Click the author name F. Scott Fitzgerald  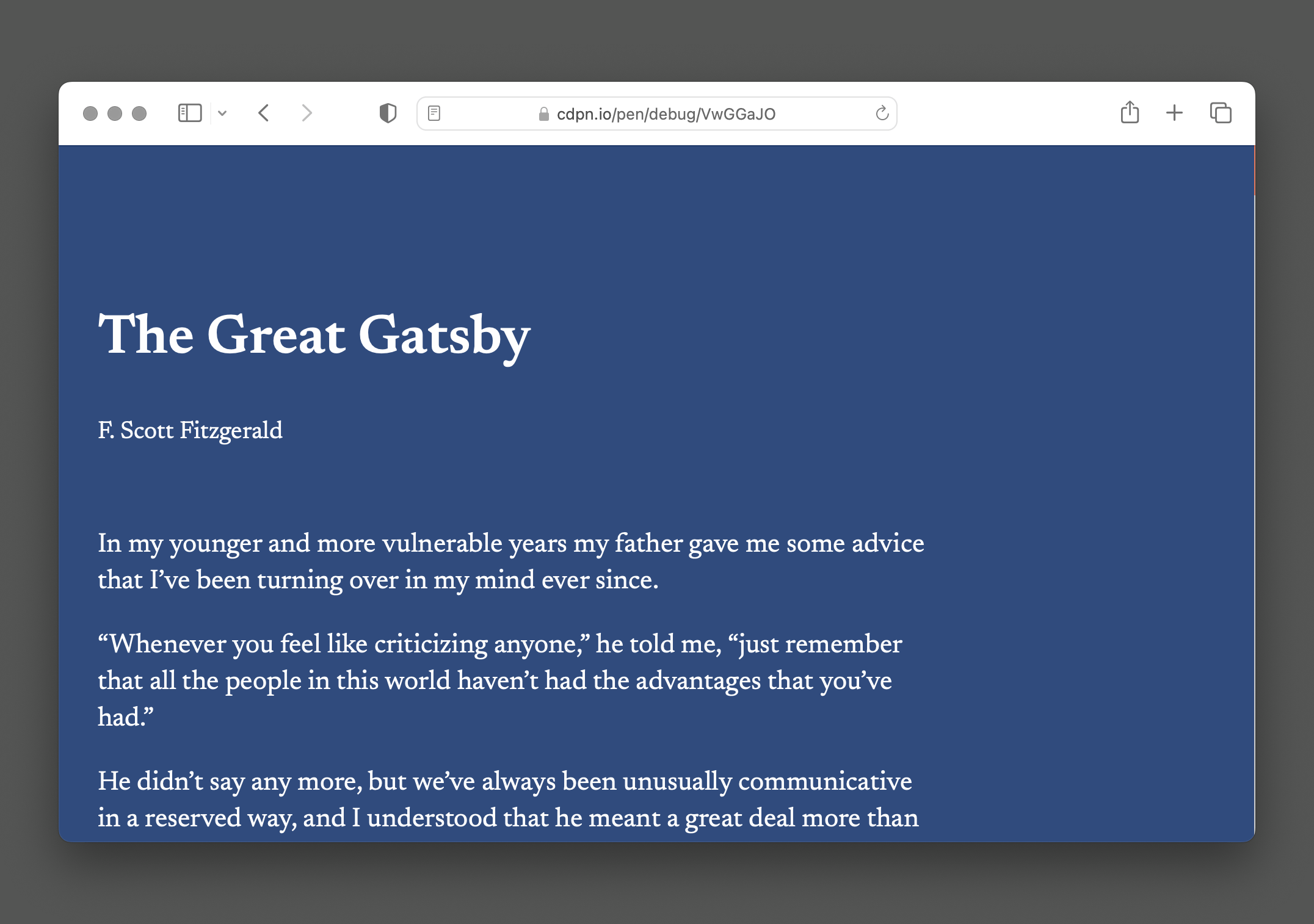coord(190,431)
